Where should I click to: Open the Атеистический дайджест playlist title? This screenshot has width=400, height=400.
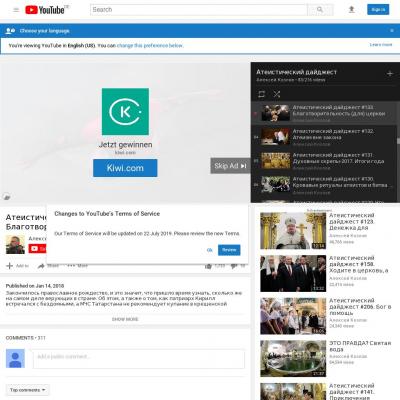point(296,72)
